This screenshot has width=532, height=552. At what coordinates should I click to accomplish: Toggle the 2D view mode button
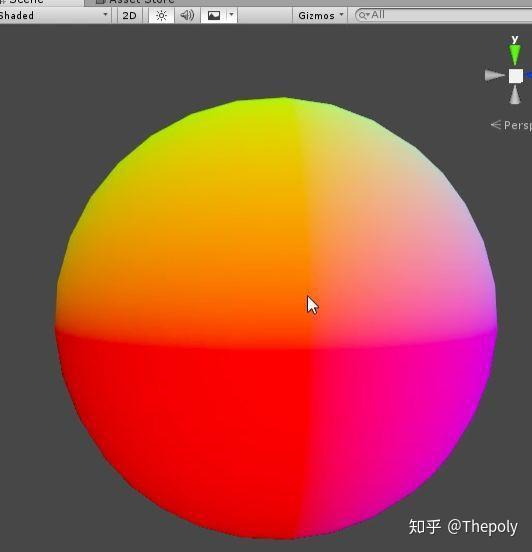tap(129, 15)
